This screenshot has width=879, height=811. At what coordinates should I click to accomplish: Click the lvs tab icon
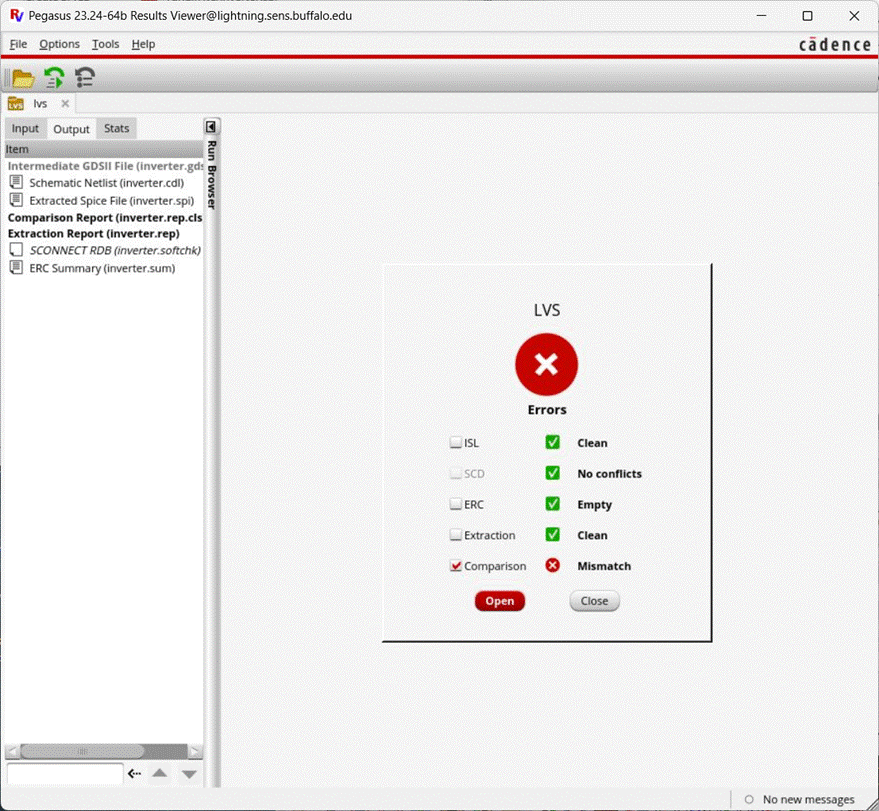17,103
